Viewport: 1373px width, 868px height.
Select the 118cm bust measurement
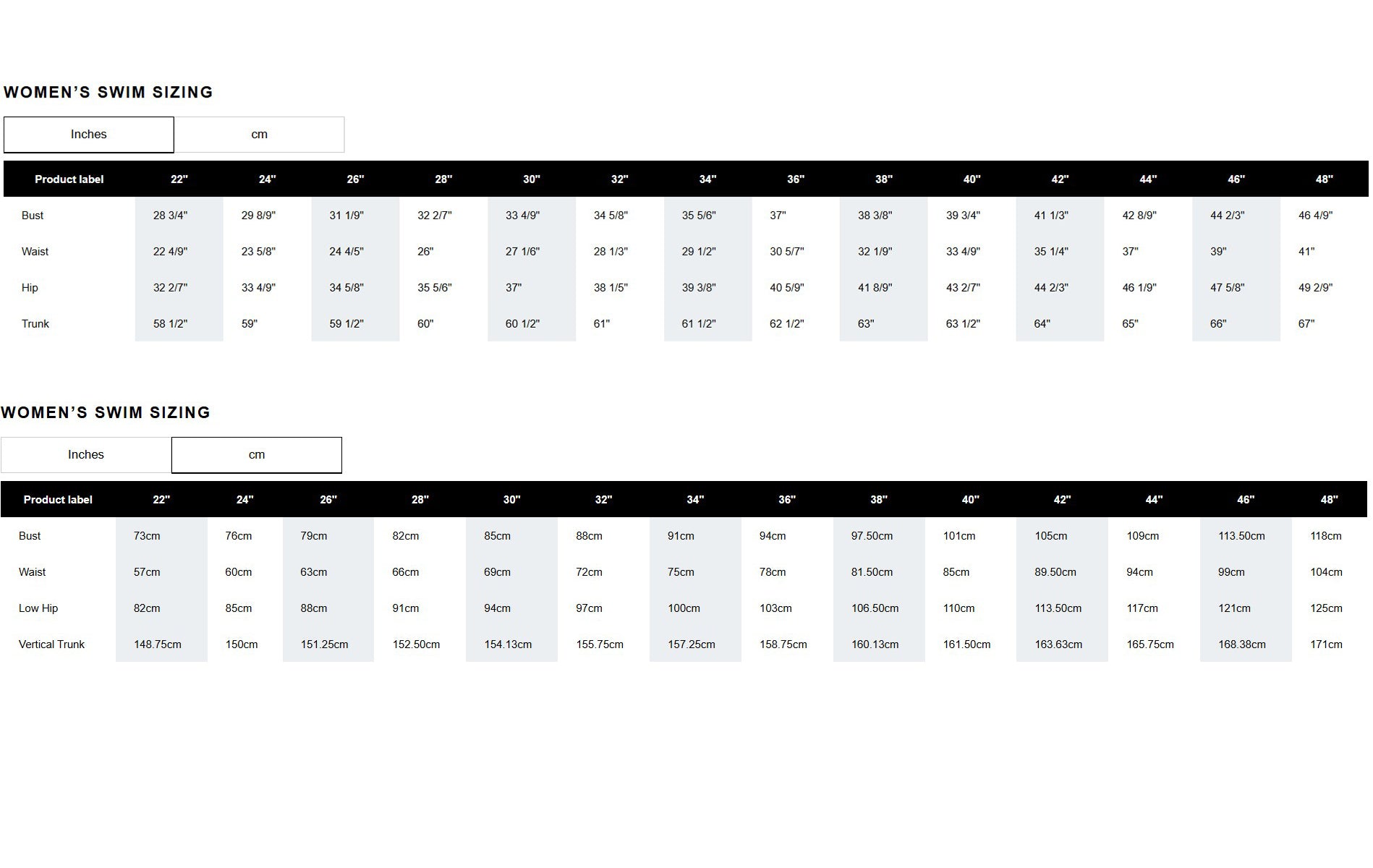[1326, 536]
